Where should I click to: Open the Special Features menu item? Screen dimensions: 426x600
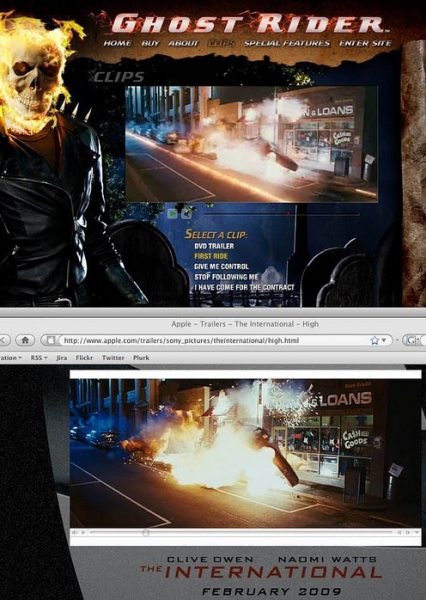coord(287,43)
